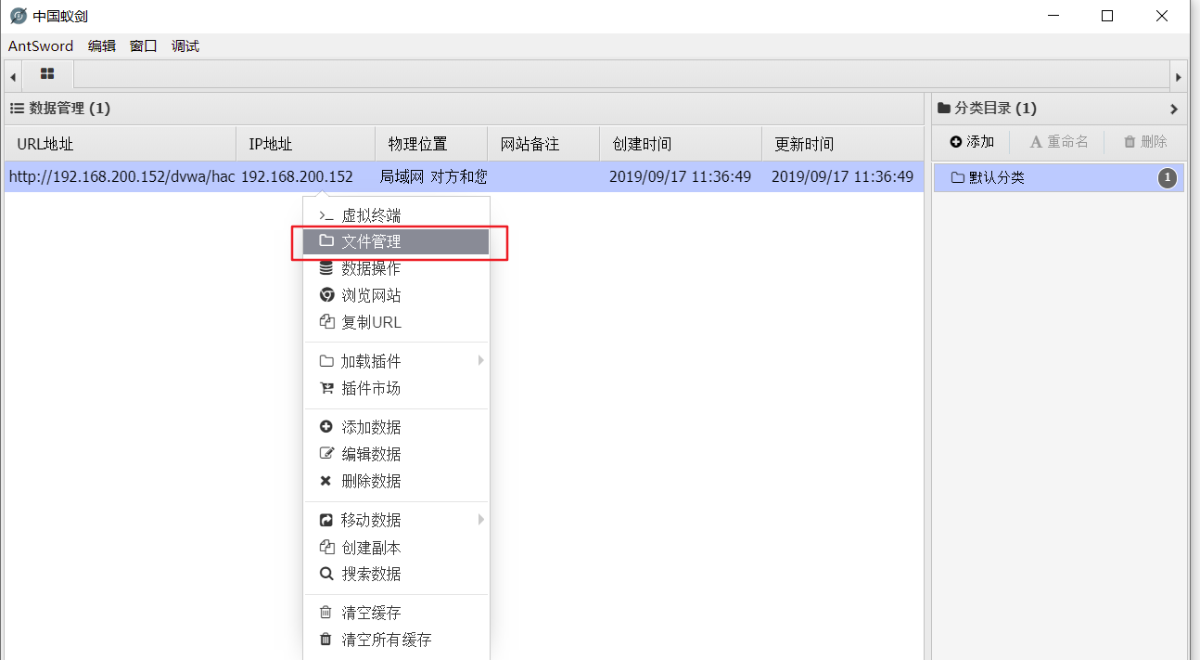This screenshot has height=660, width=1200.
Task: Click the count badge on 默认分类
Action: (x=1167, y=178)
